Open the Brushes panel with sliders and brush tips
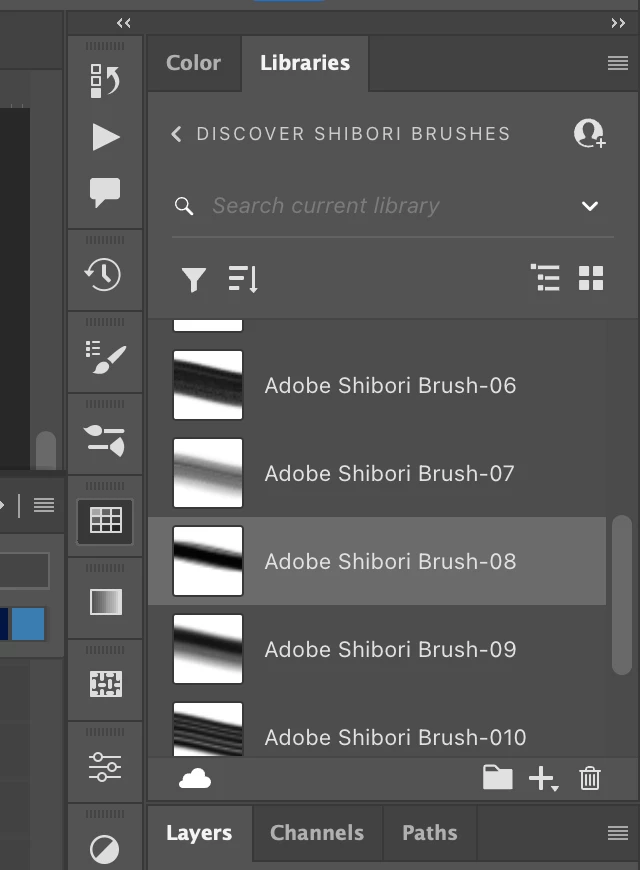 [104, 440]
